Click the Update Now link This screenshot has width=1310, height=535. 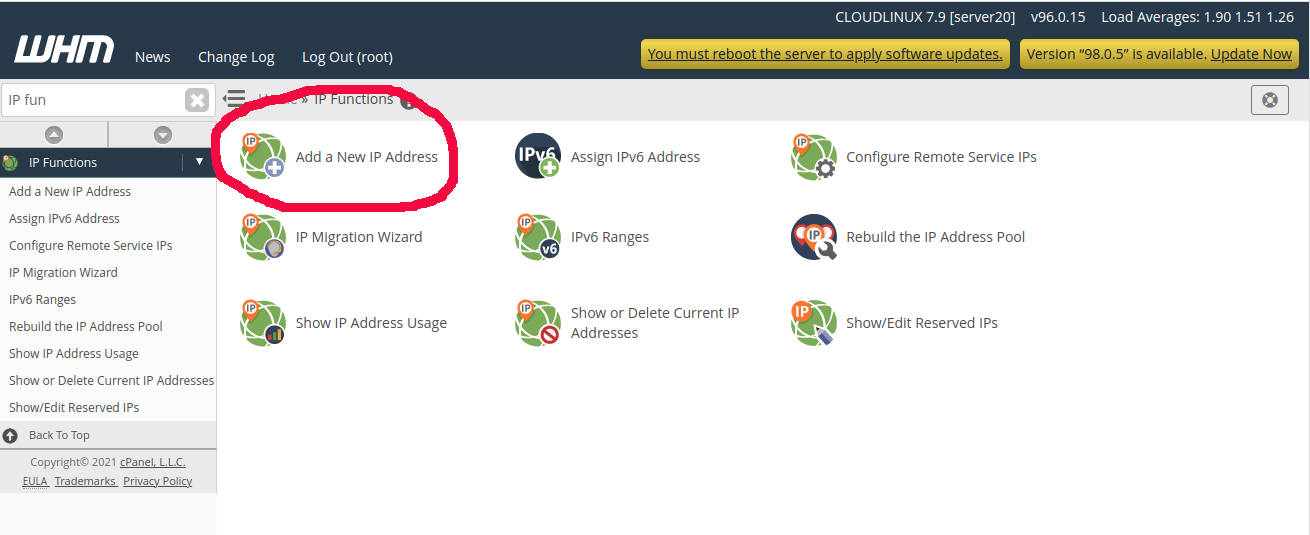click(1251, 54)
